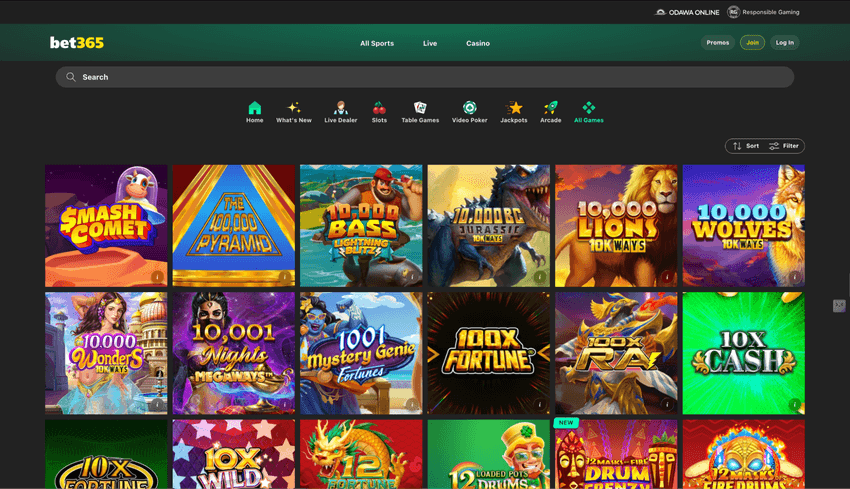This screenshot has height=489, width=850.
Task: Select the All Games icon
Action: 589,107
